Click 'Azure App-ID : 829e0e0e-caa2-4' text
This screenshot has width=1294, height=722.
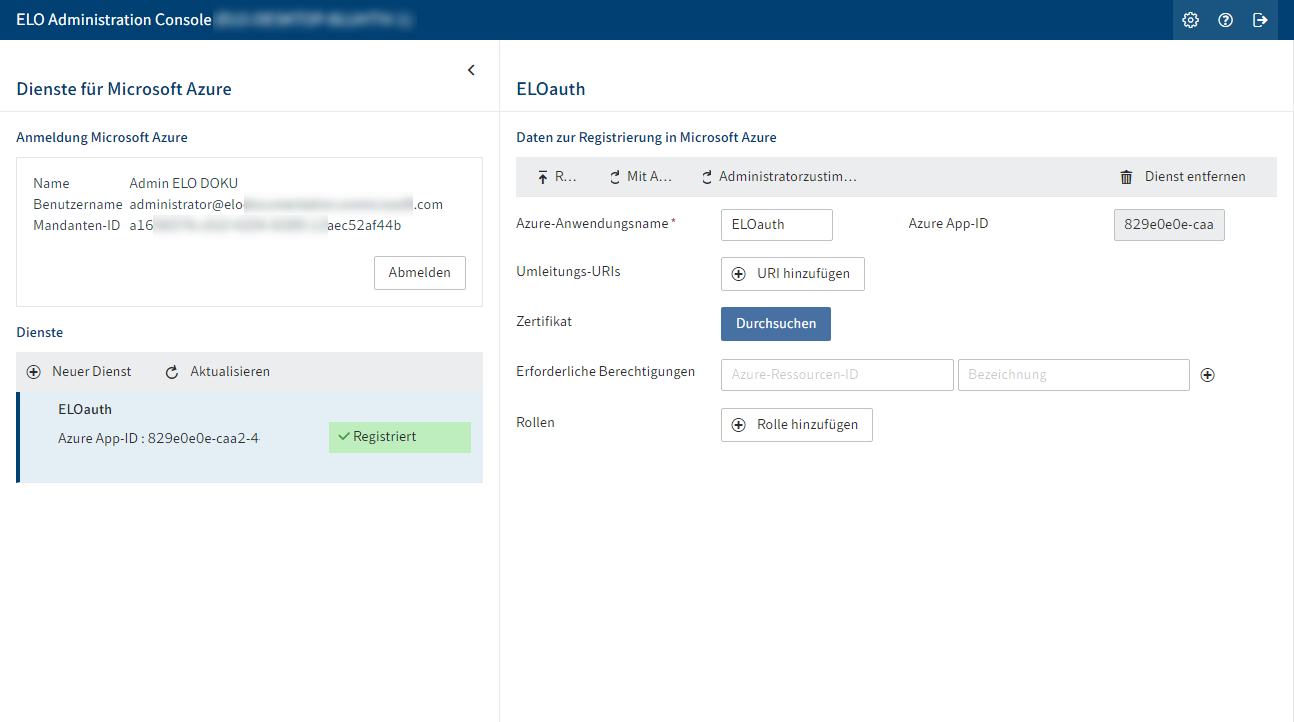pyautogui.click(x=159, y=438)
